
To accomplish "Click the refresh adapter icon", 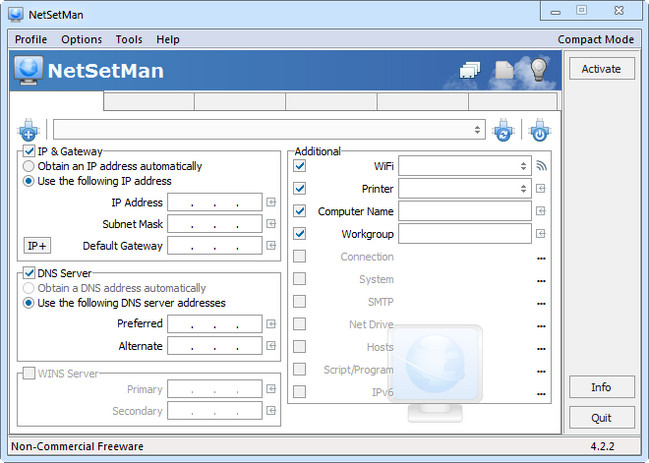I will tap(503, 130).
